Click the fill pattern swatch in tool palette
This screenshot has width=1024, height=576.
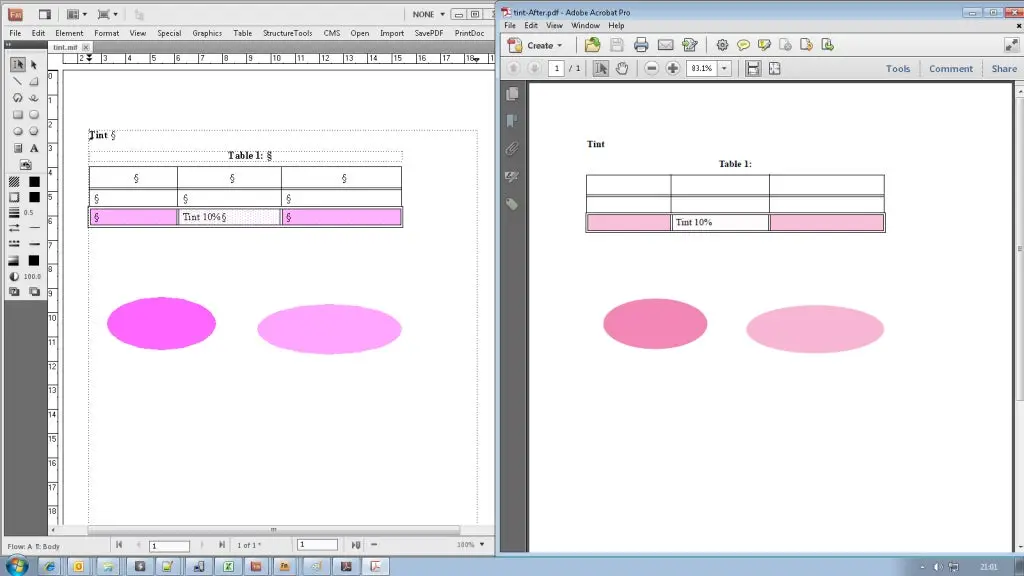coord(15,182)
